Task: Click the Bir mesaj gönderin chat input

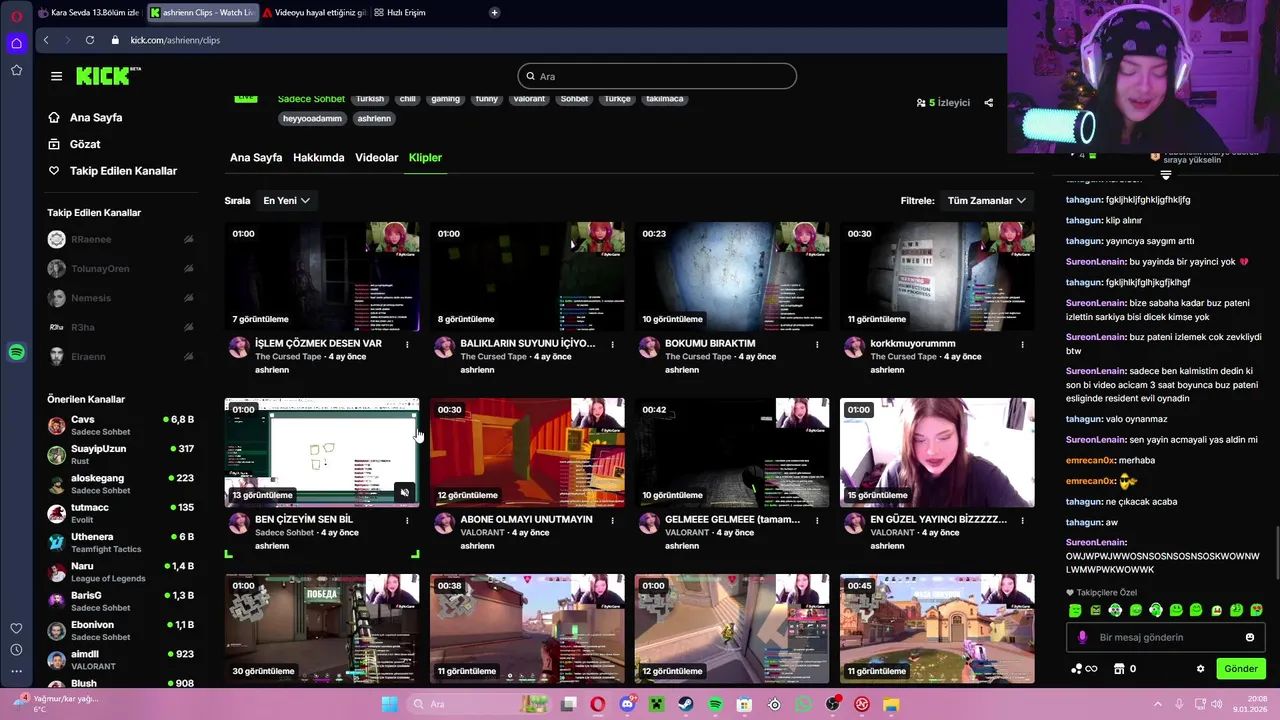Action: pyautogui.click(x=1166, y=637)
